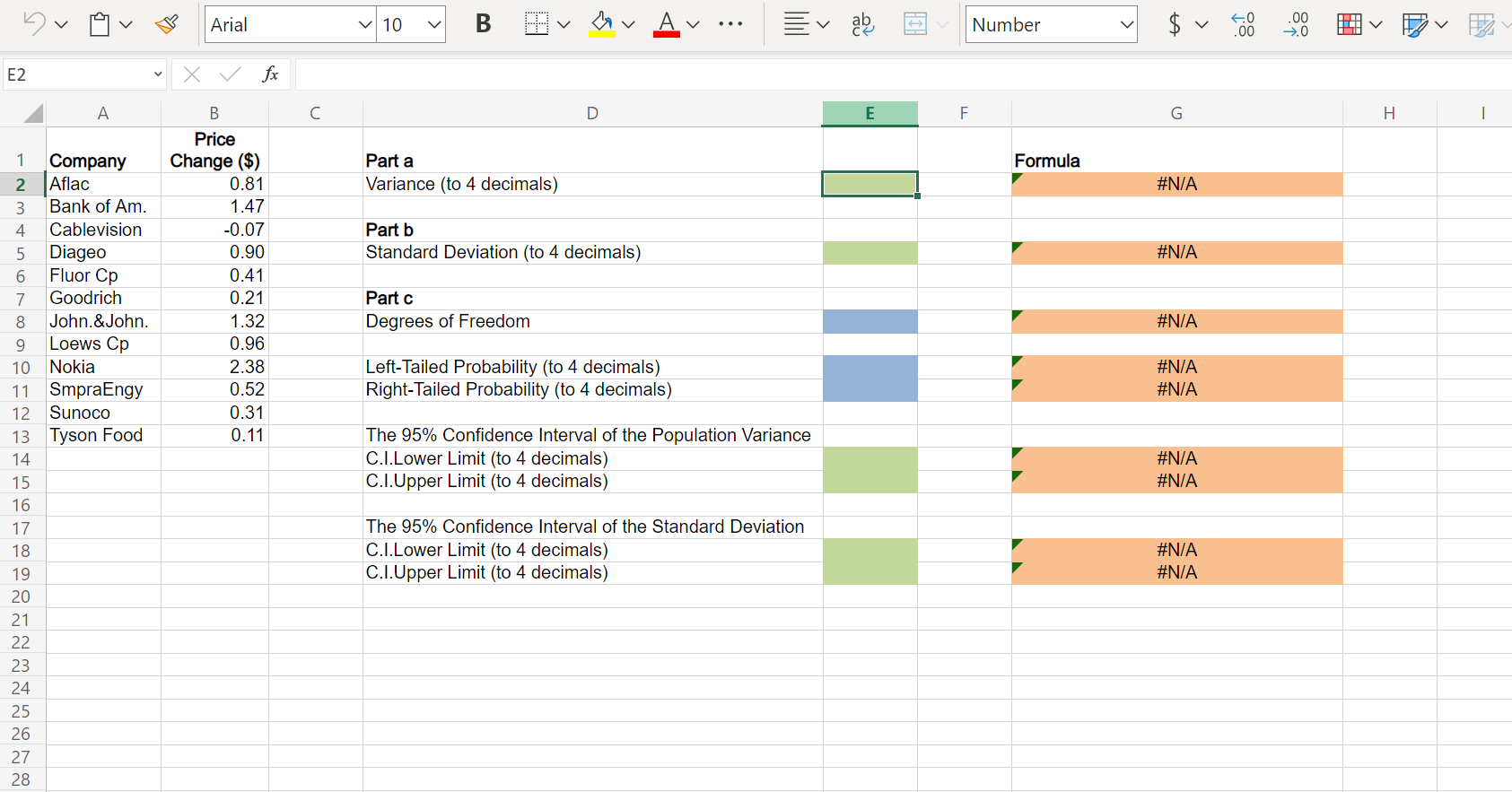Select the Degrees of Freedom blue cell
1512x792 pixels.
870,322
